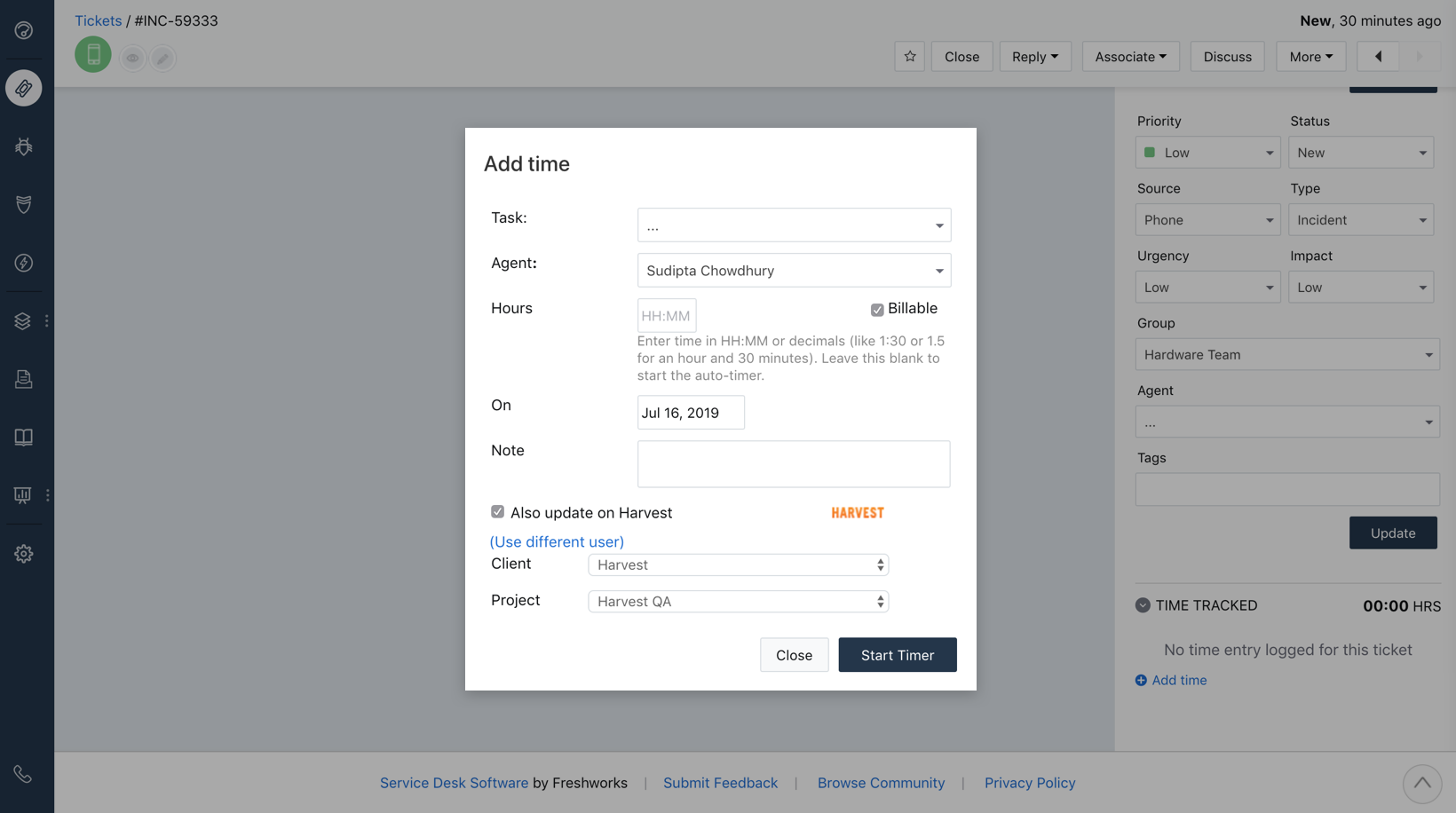Click the Use different user link
Screen dimensions: 1456x813
point(557,541)
